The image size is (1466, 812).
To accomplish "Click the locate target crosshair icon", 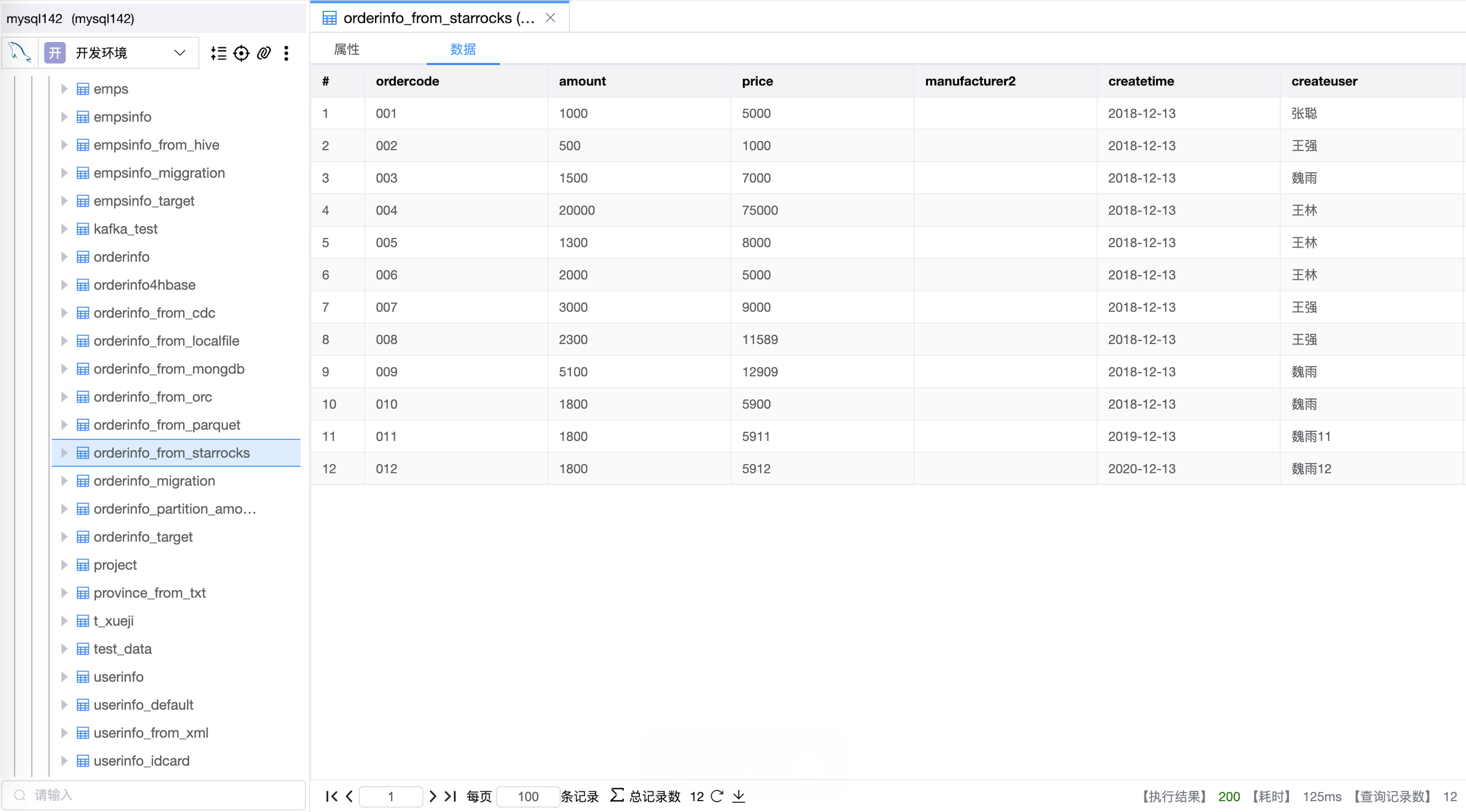I will click(x=241, y=53).
